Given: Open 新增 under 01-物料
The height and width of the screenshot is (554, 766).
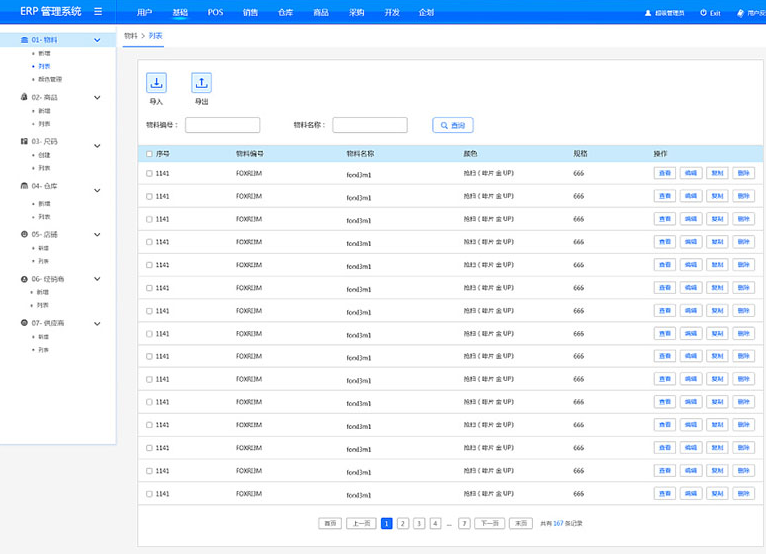Looking at the screenshot, I should 44,53.
